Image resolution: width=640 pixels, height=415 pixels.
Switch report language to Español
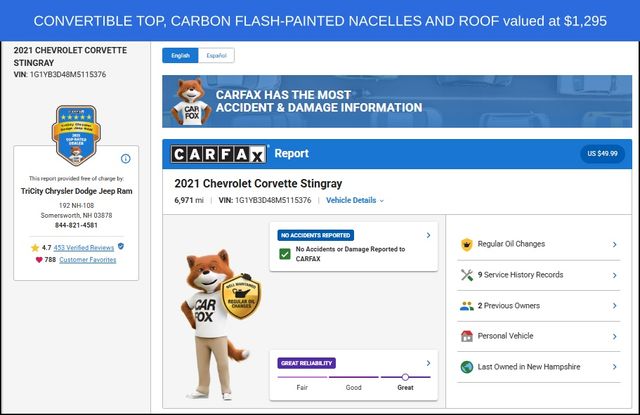[216, 55]
